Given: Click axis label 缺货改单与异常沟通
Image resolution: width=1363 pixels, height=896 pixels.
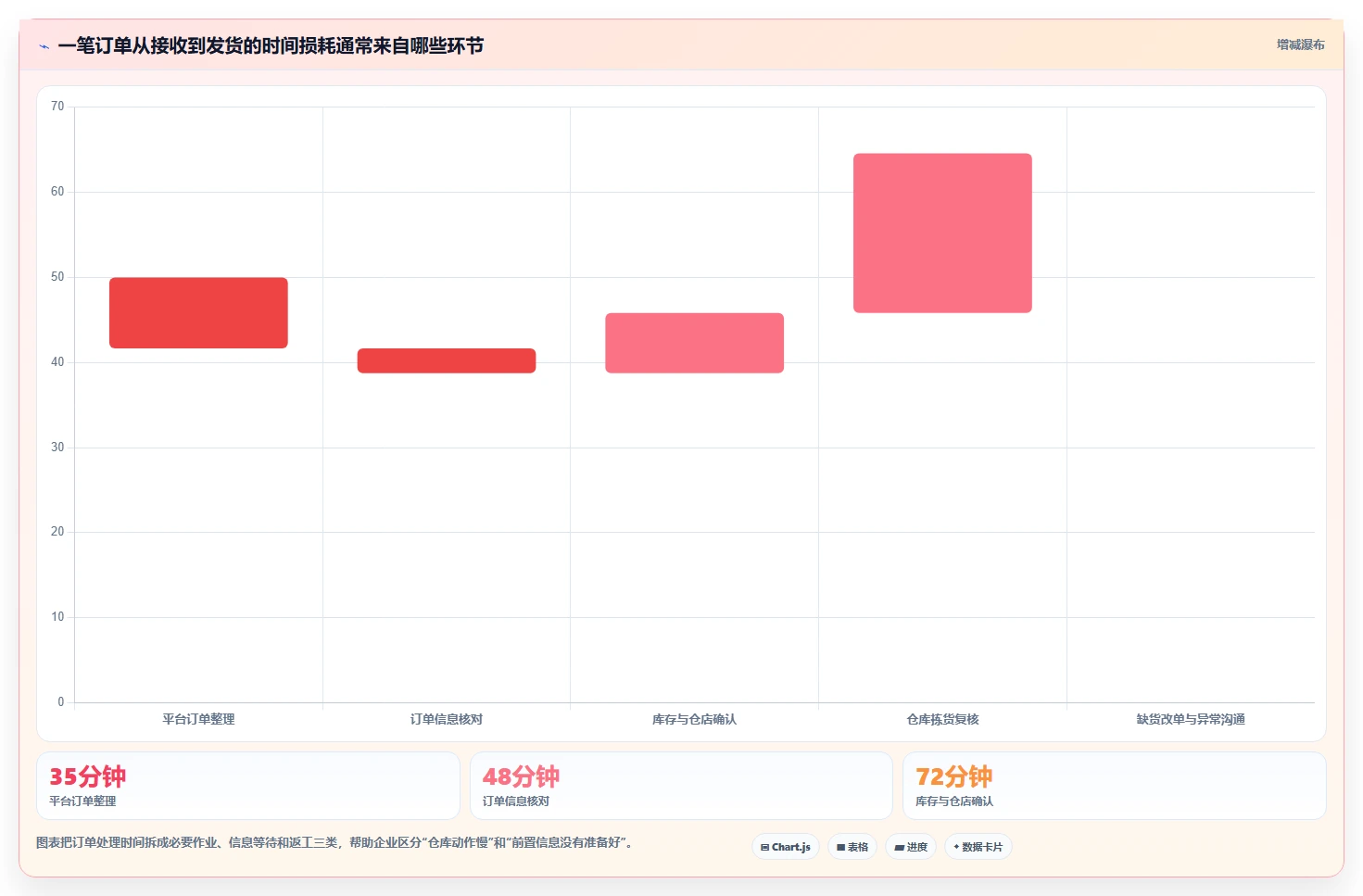Looking at the screenshot, I should click(x=1191, y=719).
